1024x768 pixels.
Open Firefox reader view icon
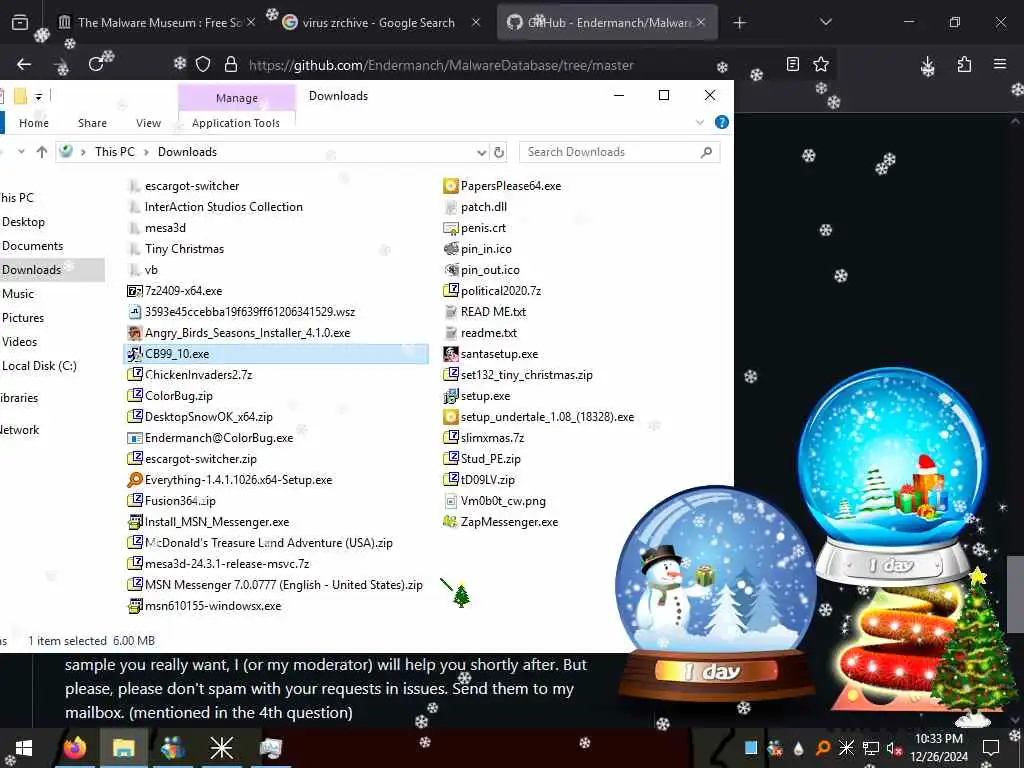pos(793,64)
